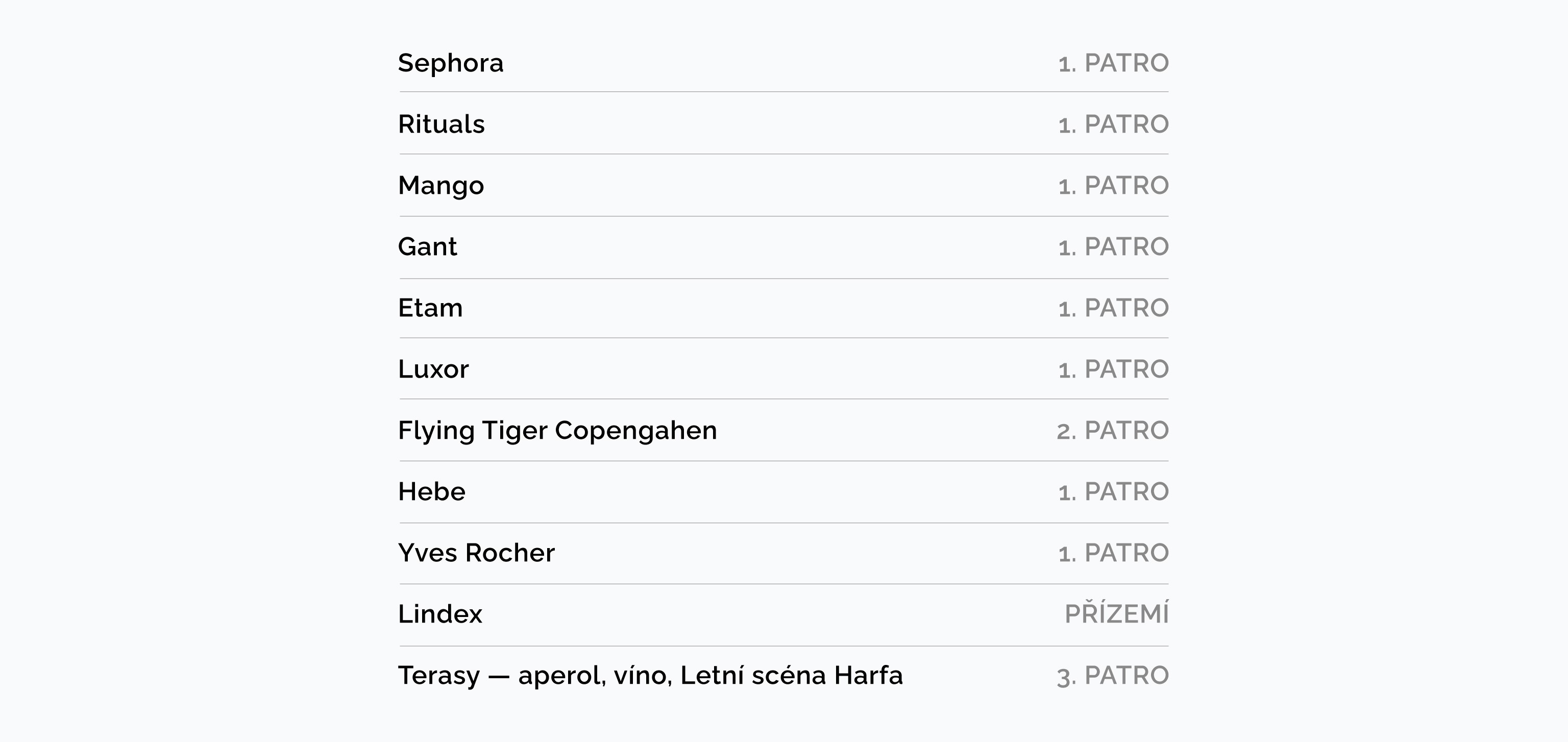Click the 1. PATRO label beside Yves Rocher
This screenshot has width=1568, height=742.
(1113, 553)
